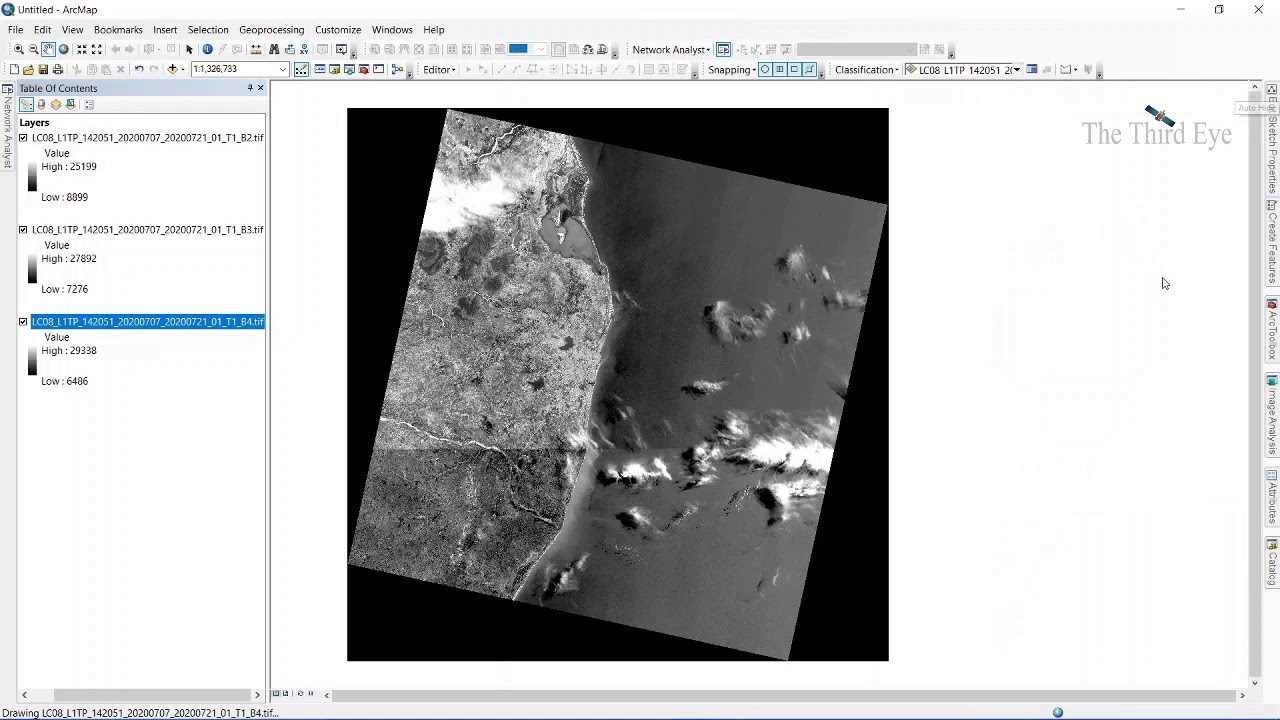
Task: Open the Classification dropdown menu
Action: (867, 69)
